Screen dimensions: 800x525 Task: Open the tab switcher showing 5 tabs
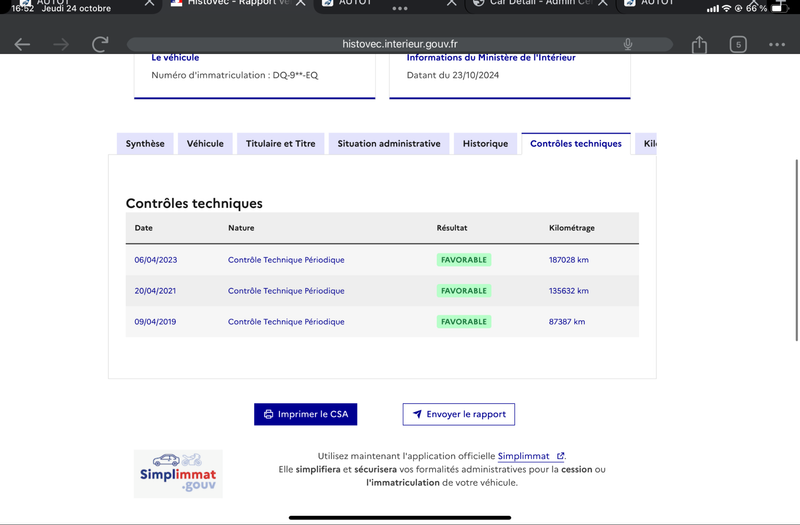738,44
